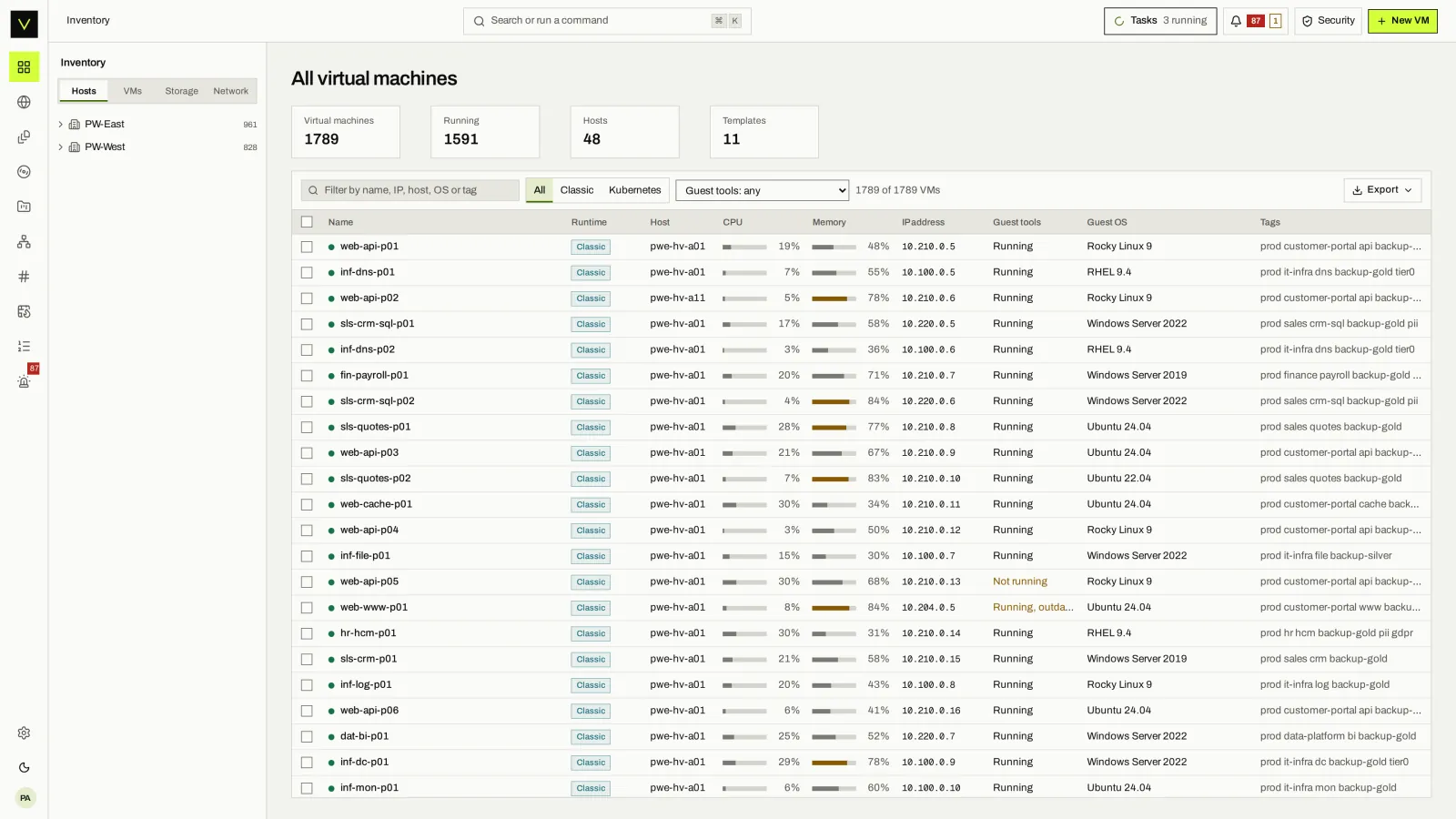This screenshot has width=1456, height=819.
Task: Open the settings gear in sidebar
Action: click(24, 733)
